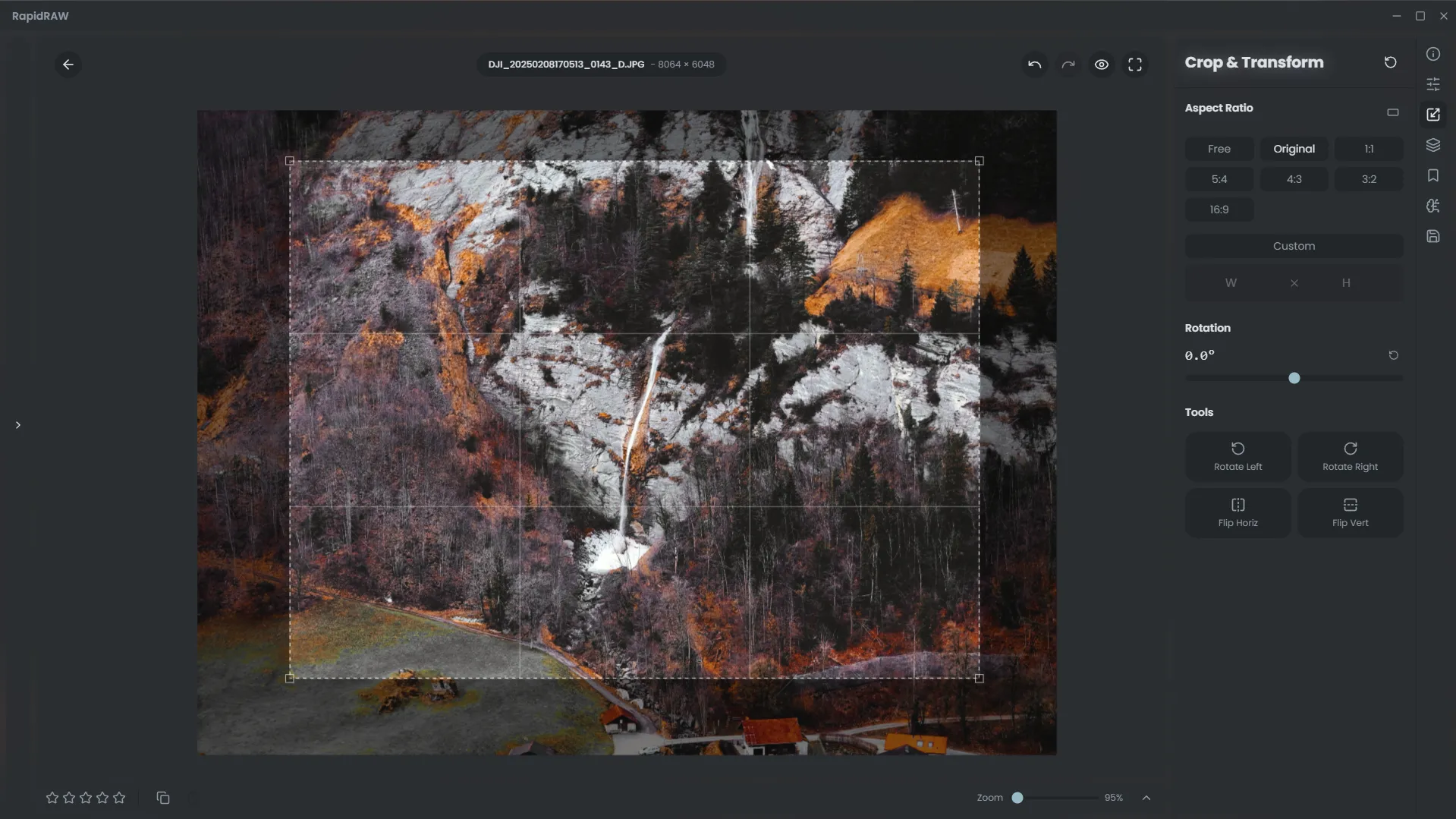1456x819 pixels.
Task: Expand the left folder panel chevron
Action: pyautogui.click(x=18, y=425)
